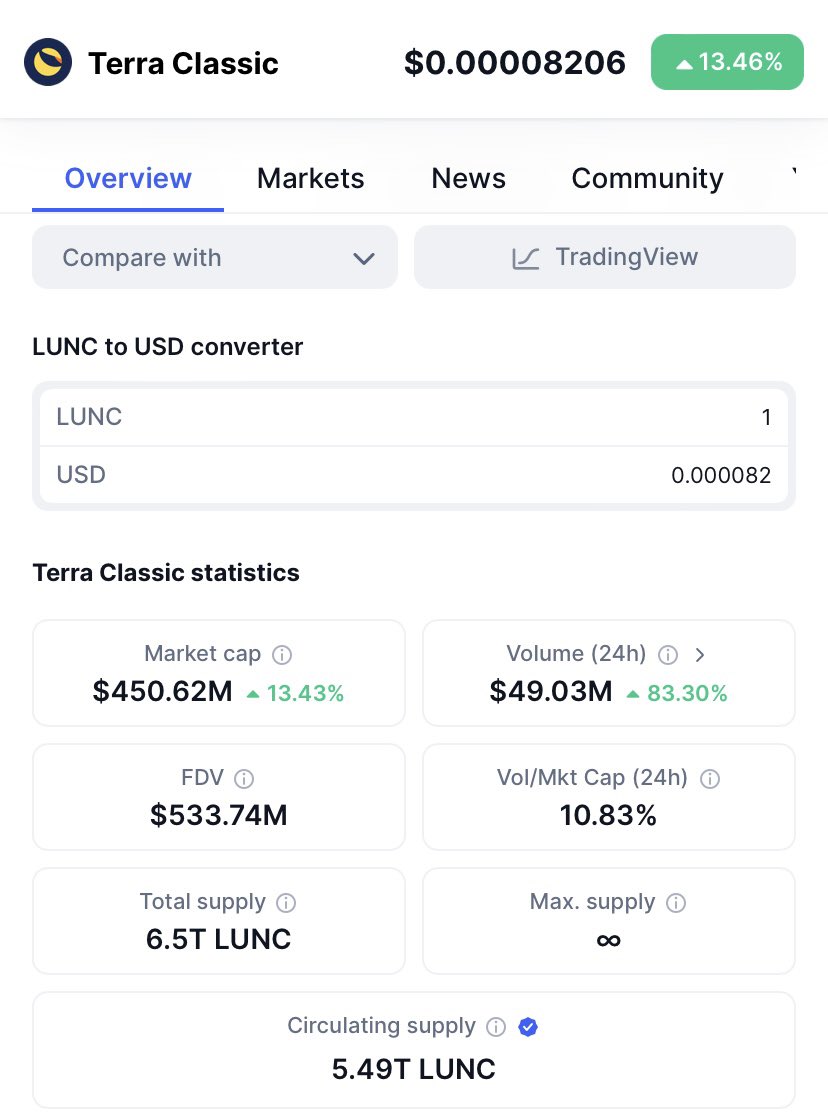Select the News tab
This screenshot has height=1116, width=828.
[468, 178]
